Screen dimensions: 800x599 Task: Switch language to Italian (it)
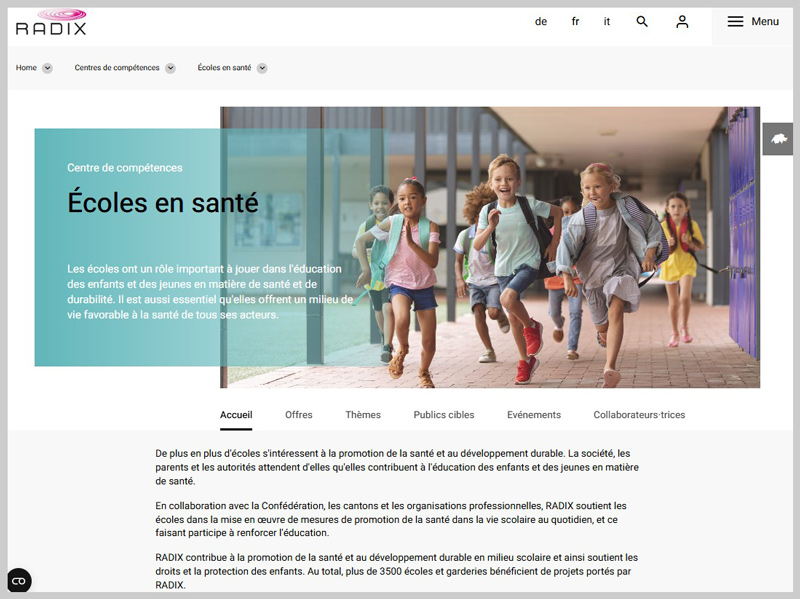point(607,22)
